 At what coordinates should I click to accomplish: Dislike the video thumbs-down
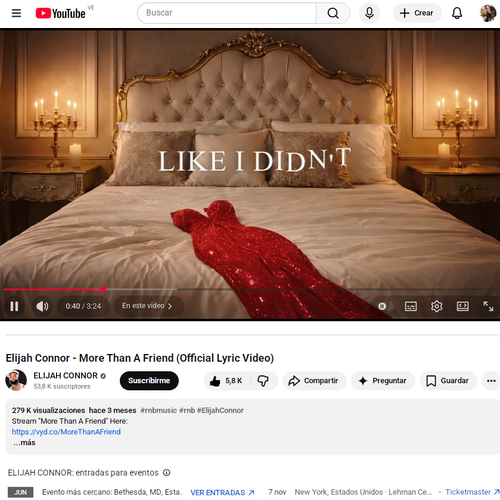tap(263, 381)
